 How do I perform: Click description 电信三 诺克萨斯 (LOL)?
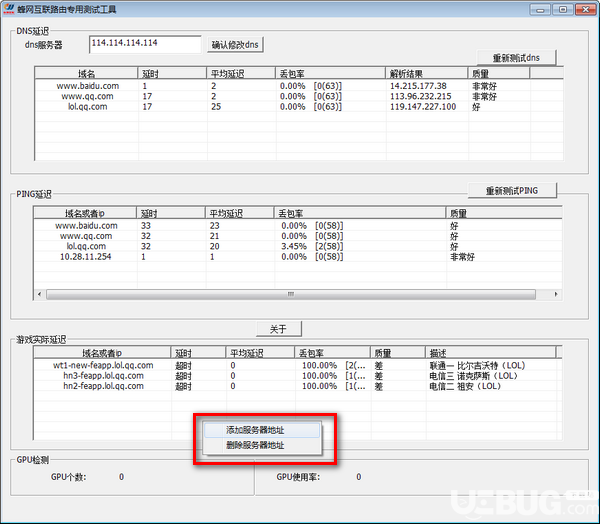(473, 375)
